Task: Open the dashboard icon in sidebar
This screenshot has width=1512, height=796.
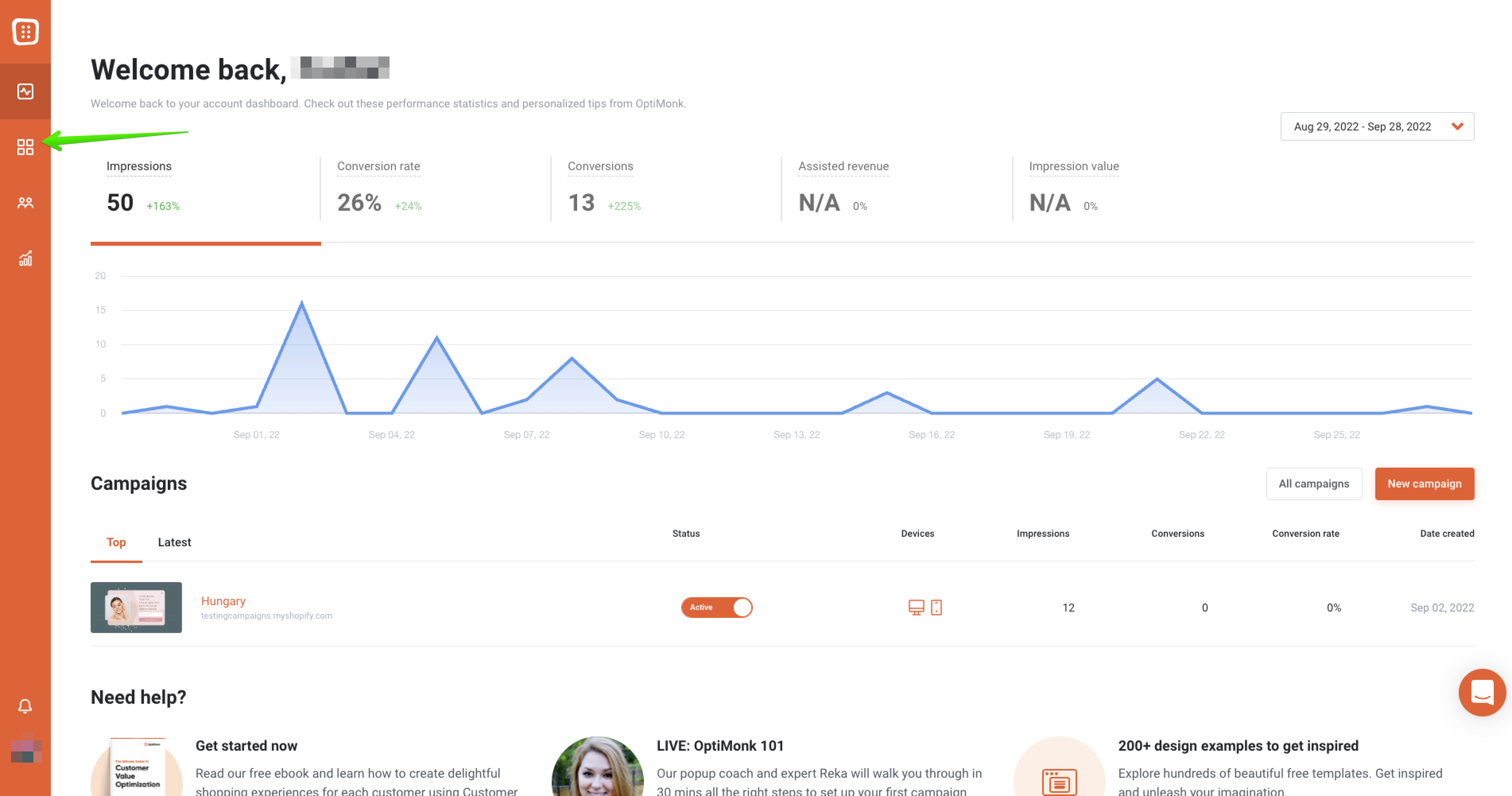Action: pyautogui.click(x=25, y=91)
